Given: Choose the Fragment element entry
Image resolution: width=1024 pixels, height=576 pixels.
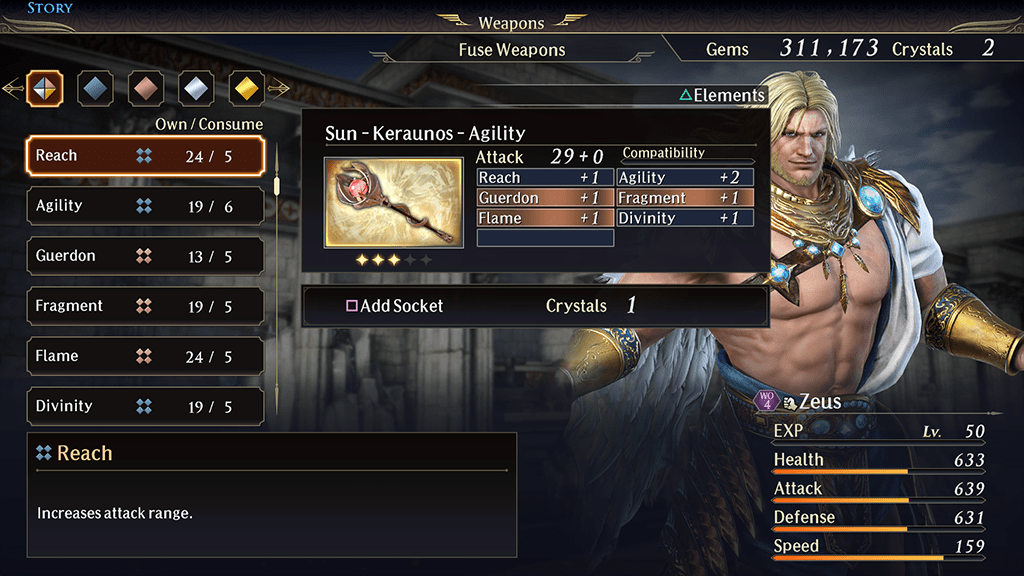Looking at the screenshot, I should (x=145, y=306).
